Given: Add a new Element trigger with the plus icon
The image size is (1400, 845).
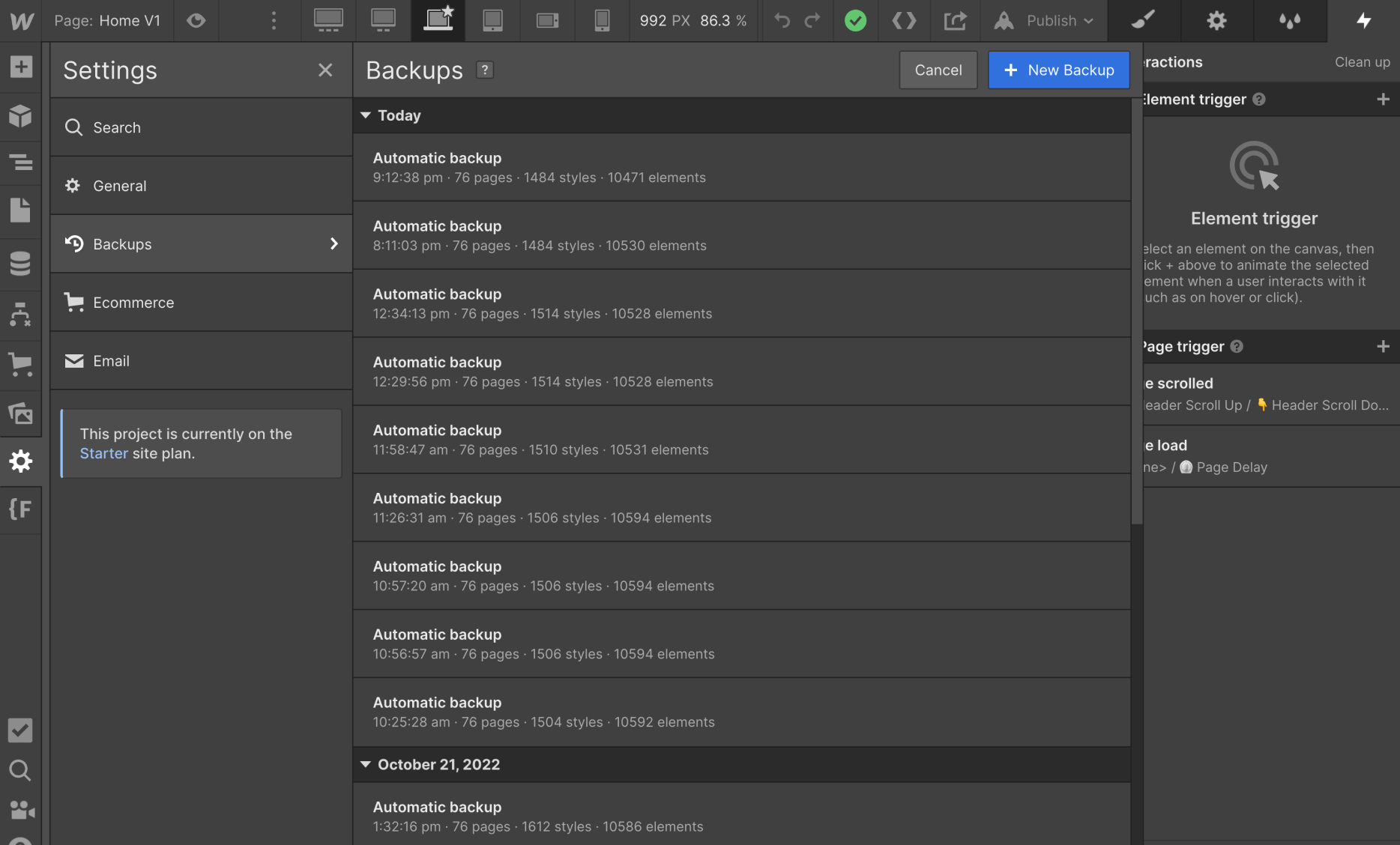Looking at the screenshot, I should [x=1384, y=99].
